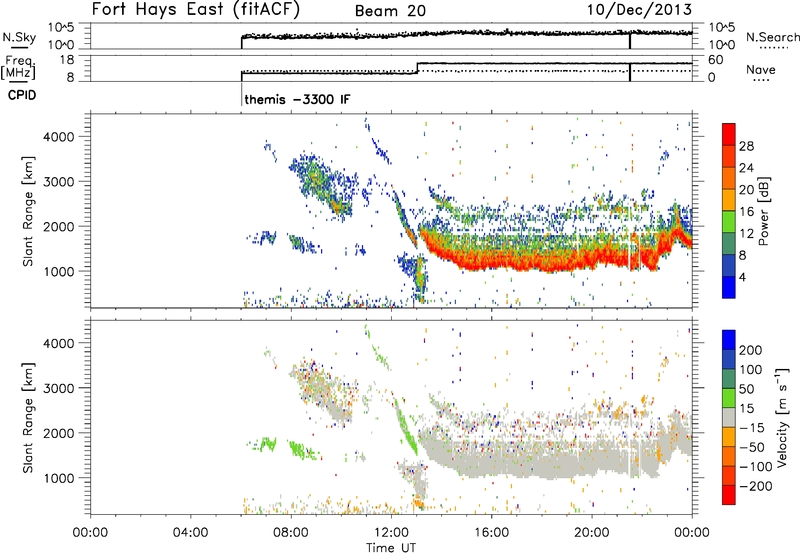Click 'Slant Range [km]' label of the power panel
Image resolution: width=800 pixels, height=554 pixels.
(x=28, y=211)
